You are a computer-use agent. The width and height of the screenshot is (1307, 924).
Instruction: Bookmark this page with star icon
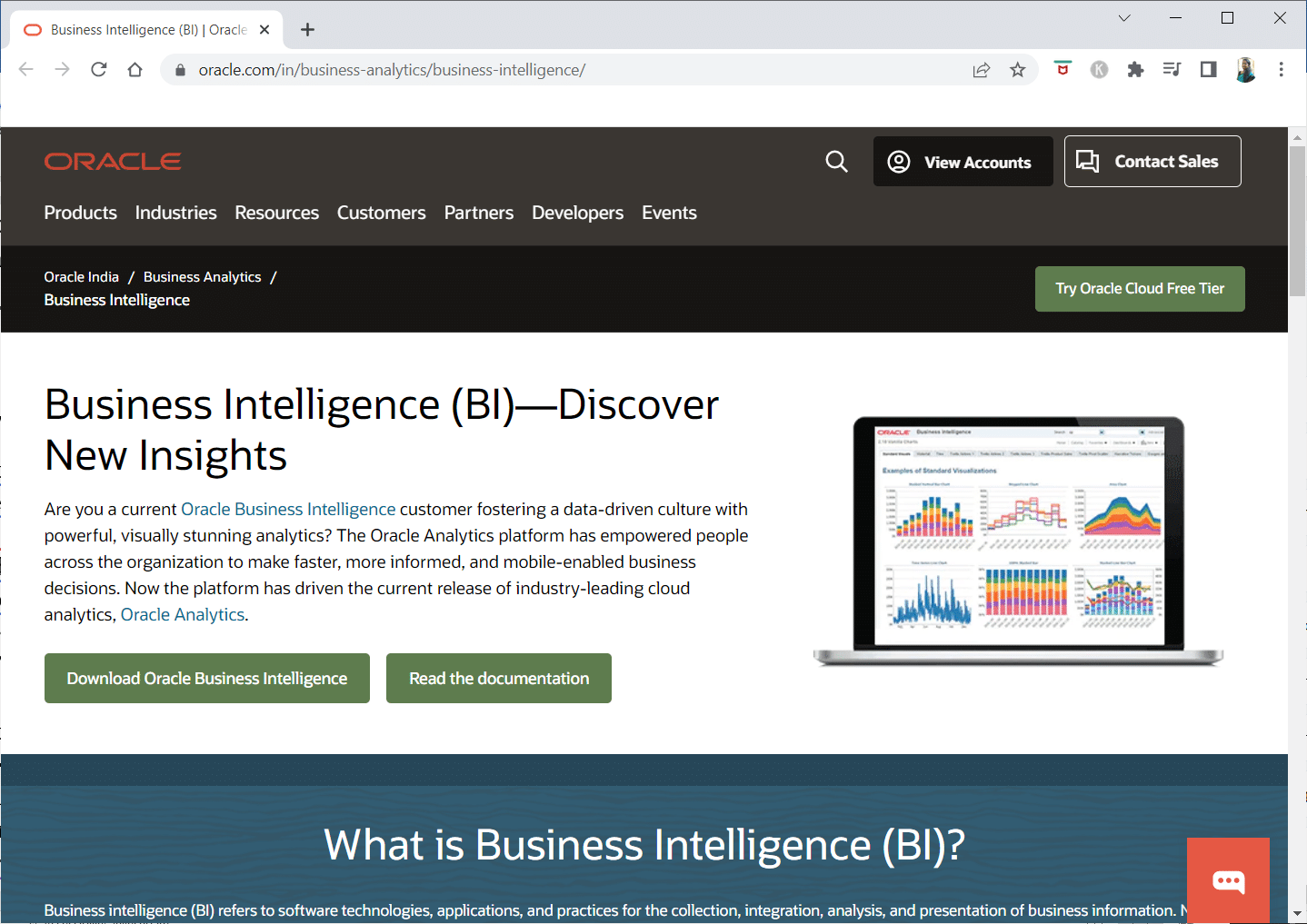1018,70
